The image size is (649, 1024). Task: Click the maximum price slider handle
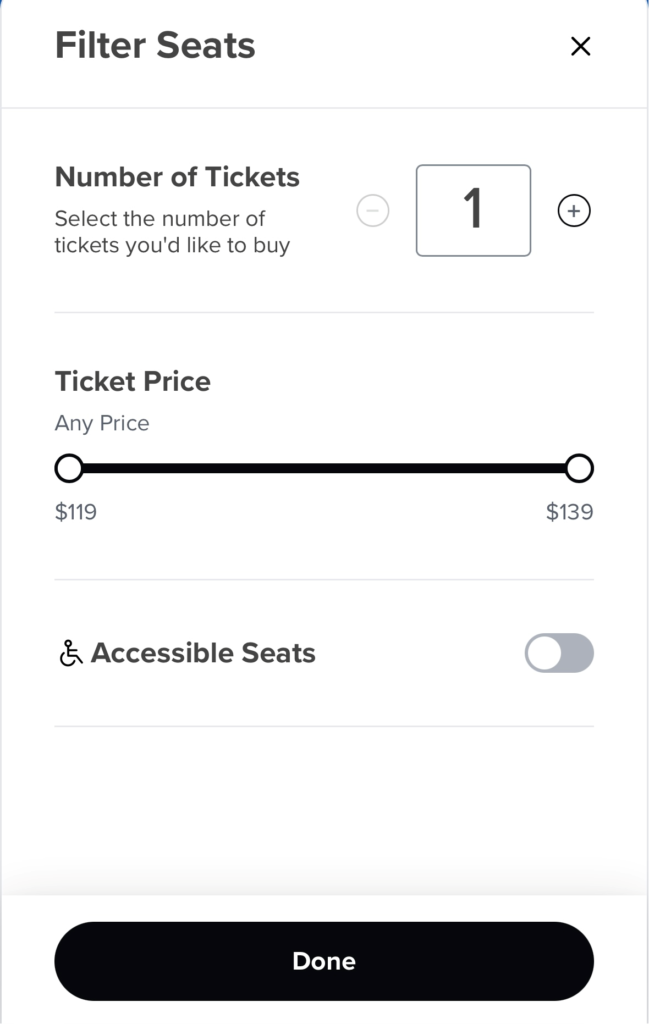[x=579, y=468]
